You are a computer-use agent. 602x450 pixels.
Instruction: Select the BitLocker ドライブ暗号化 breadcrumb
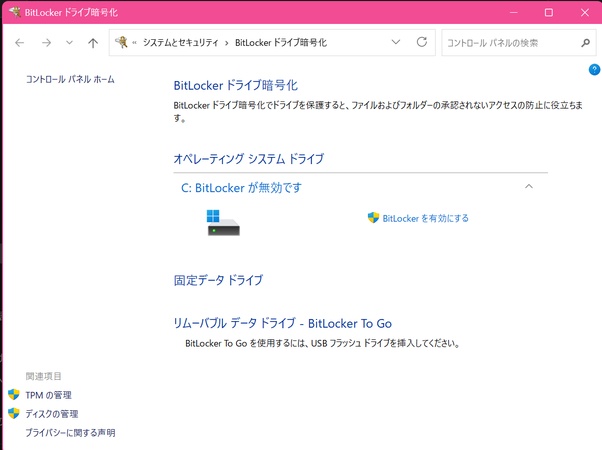click(x=281, y=43)
